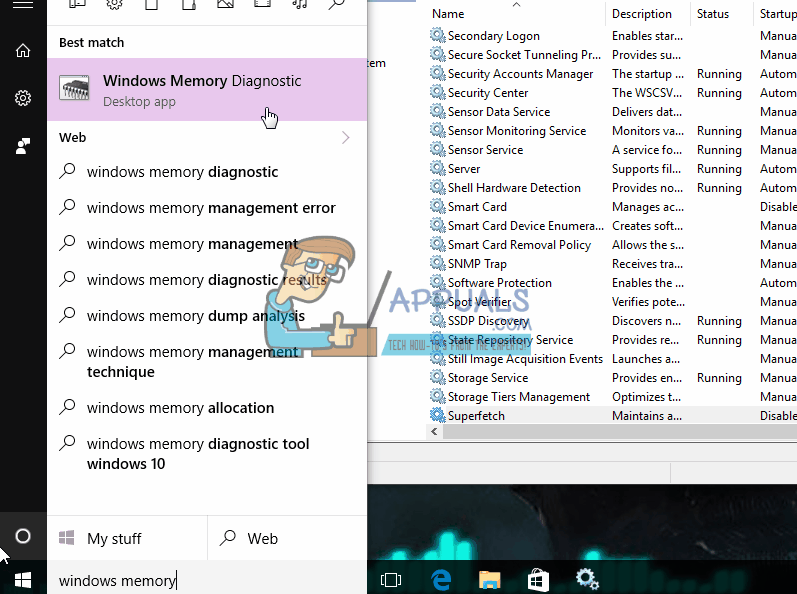Select the SNMP Trap service gear icon
This screenshot has width=797, height=594.
[437, 263]
